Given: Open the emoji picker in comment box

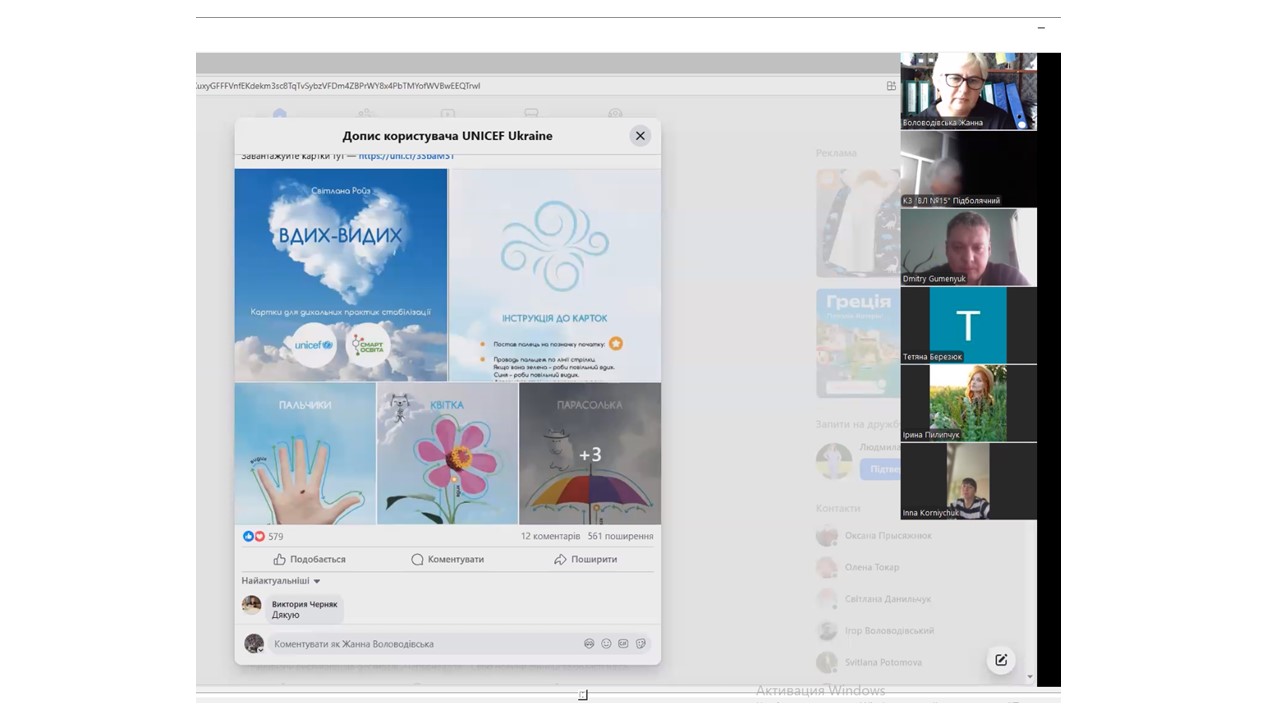Looking at the screenshot, I should (x=606, y=644).
